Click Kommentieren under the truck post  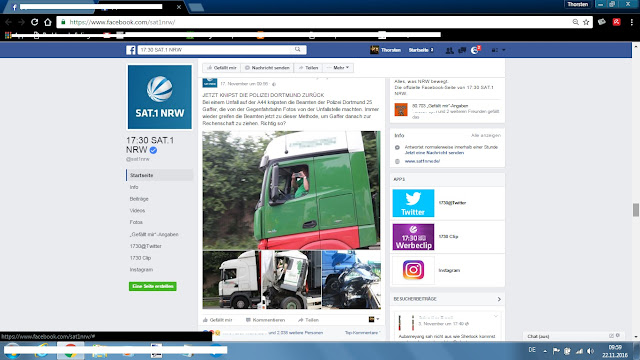pos(266,320)
